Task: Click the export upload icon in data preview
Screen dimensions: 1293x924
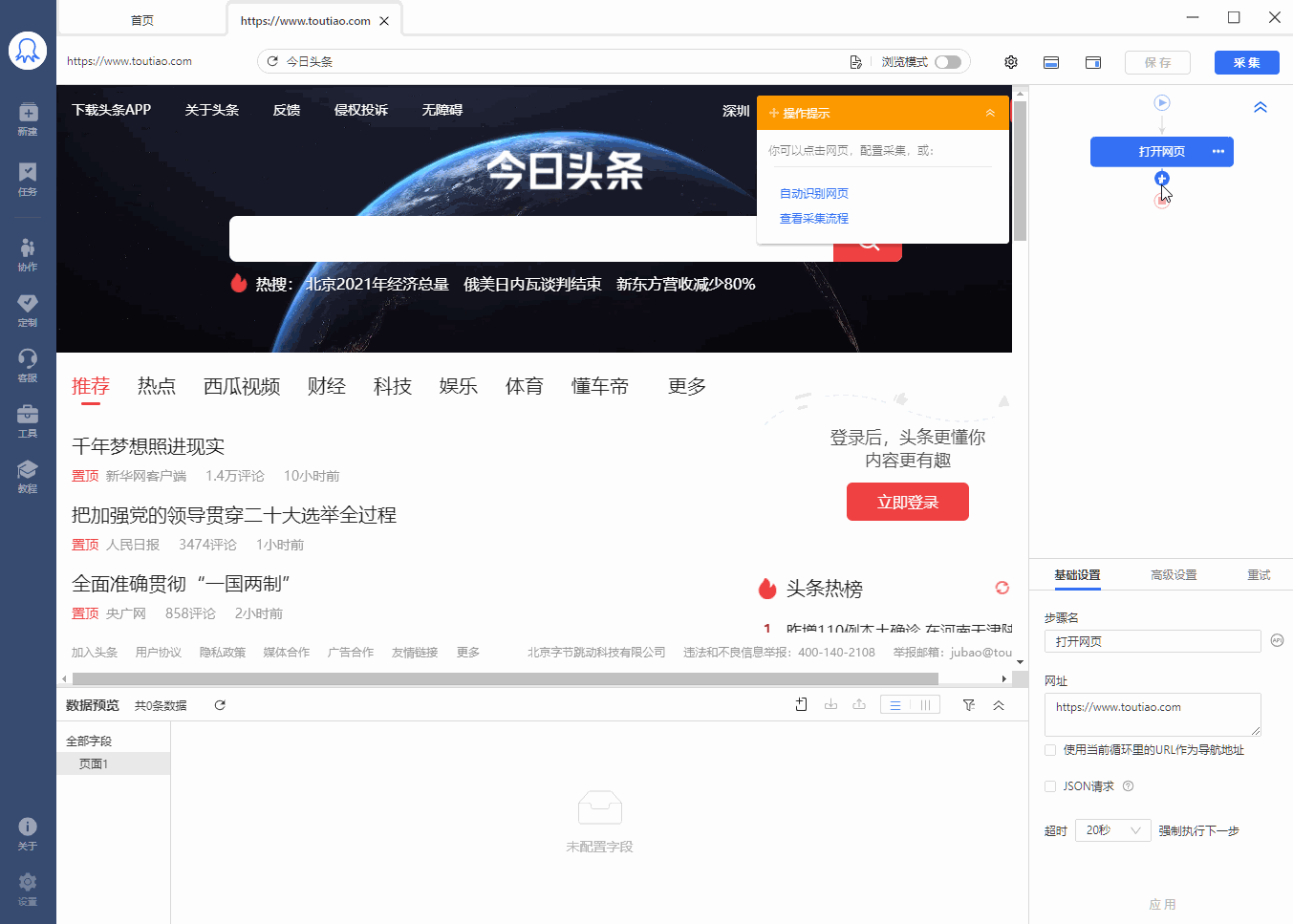Action: (x=859, y=704)
